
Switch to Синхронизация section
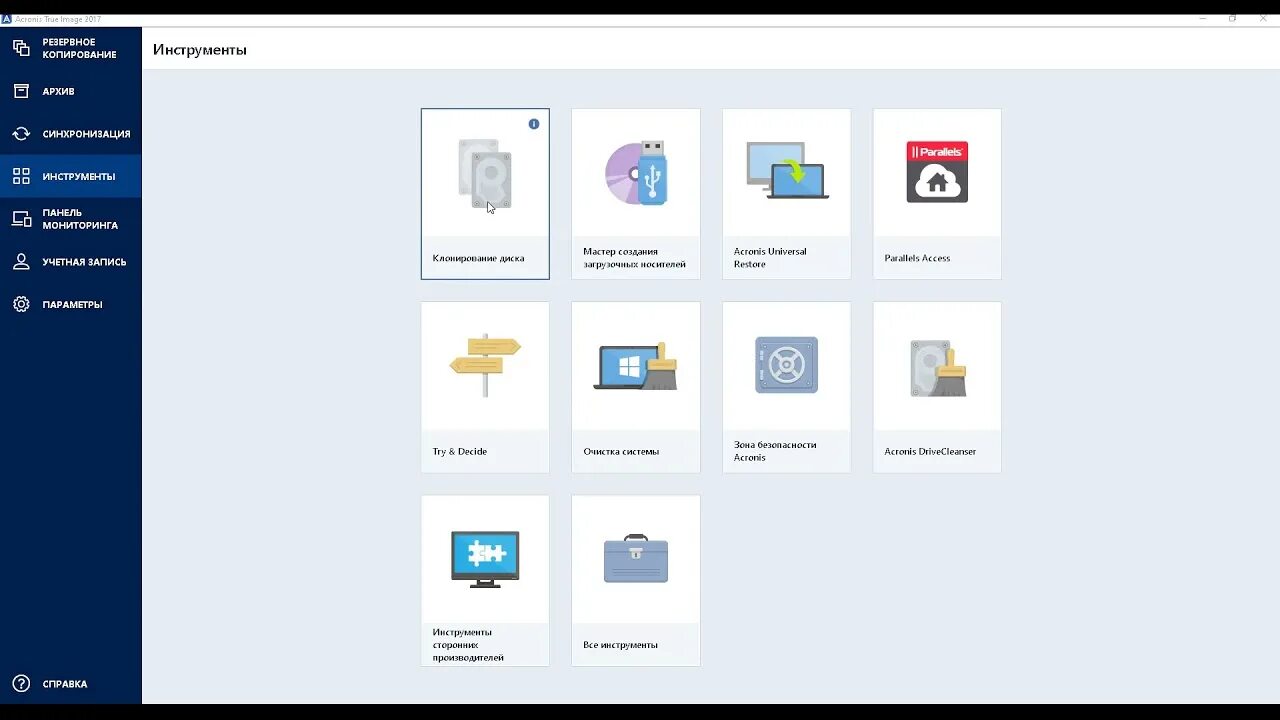pos(86,134)
